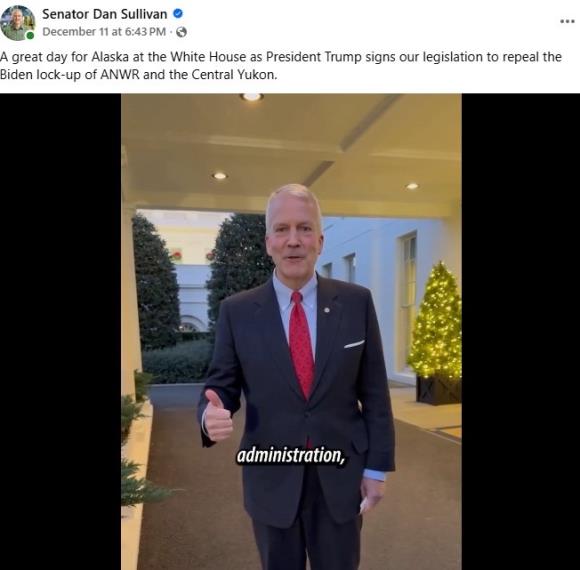This screenshot has width=580, height=570.
Task: Click the "Central Yukon" text in post
Action: coord(233,75)
